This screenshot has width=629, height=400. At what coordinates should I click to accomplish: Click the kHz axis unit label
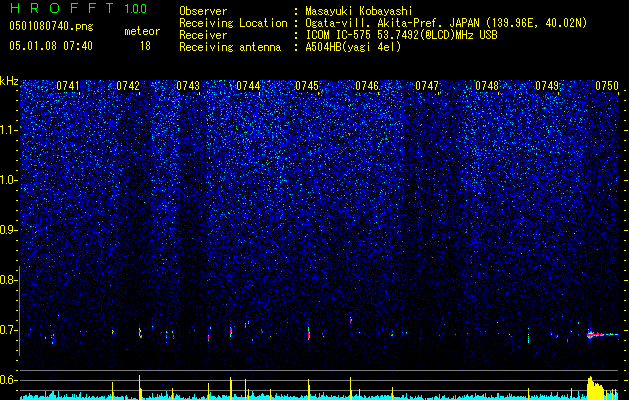(9, 81)
